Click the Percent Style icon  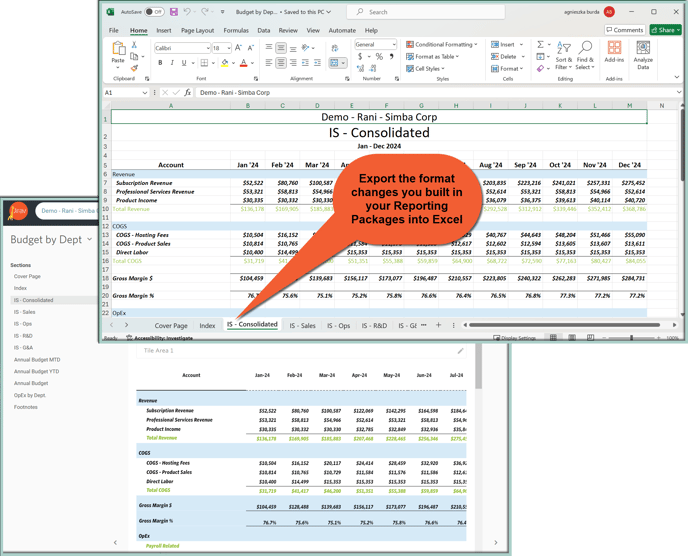click(380, 56)
